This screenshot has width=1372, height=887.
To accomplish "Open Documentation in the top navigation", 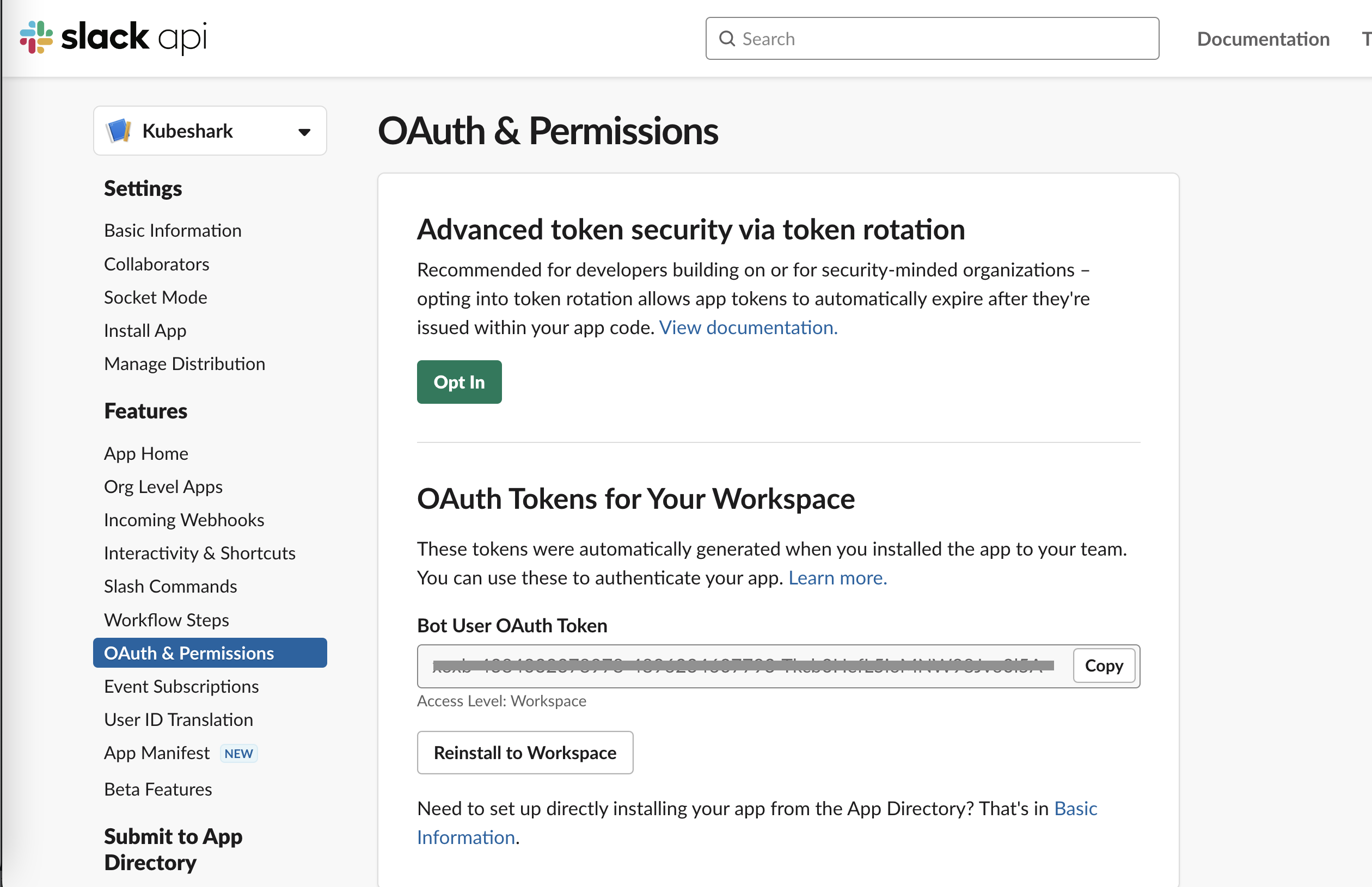I will (x=1263, y=39).
